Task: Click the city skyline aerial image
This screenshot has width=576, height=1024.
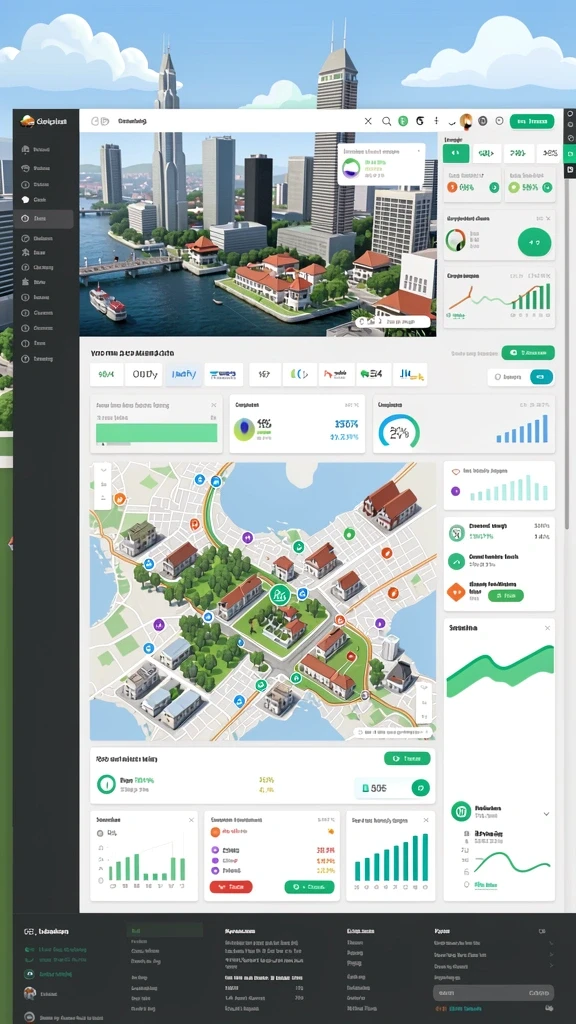Action: 258,234
